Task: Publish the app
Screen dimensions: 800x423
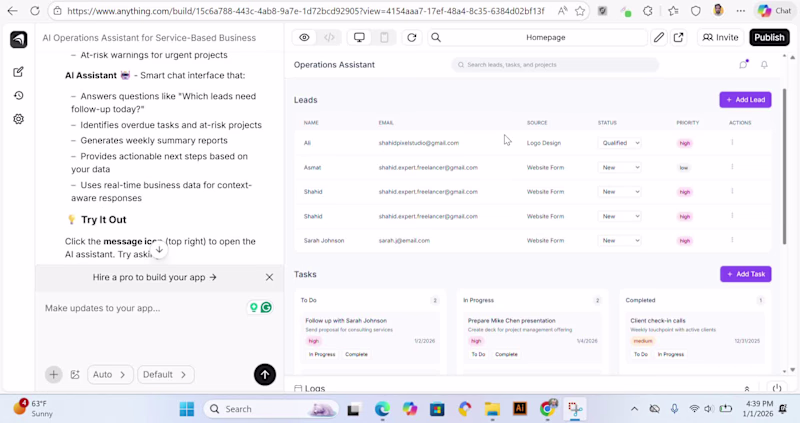Action: tap(769, 37)
